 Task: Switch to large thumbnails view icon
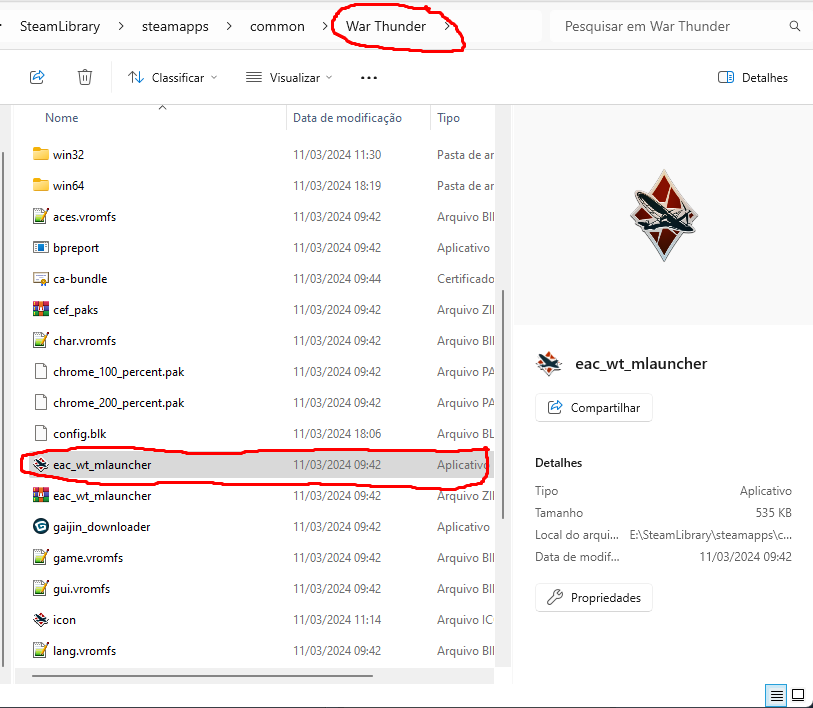click(798, 695)
